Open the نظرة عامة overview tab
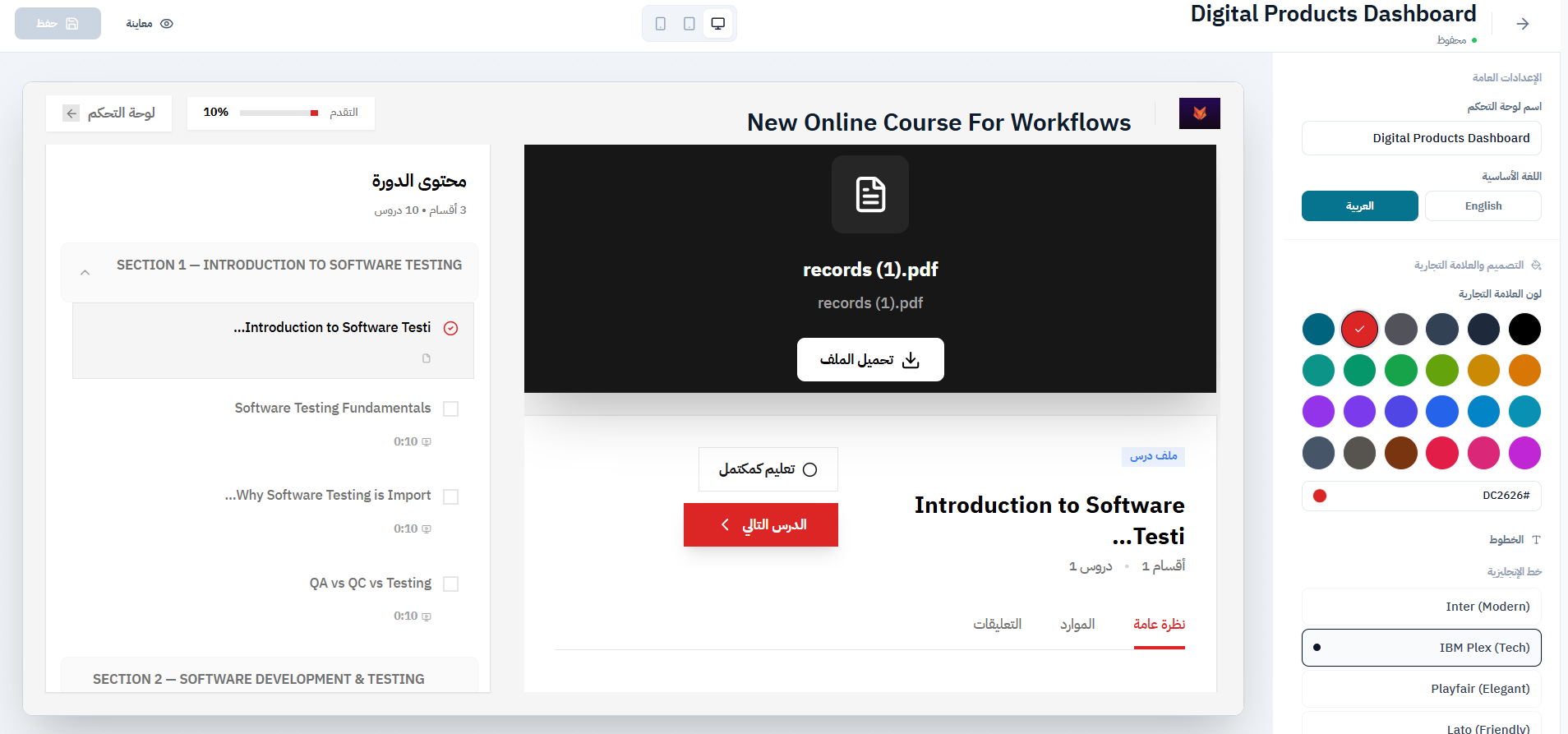Screen dimensions: 1568x734 [x=1160, y=625]
